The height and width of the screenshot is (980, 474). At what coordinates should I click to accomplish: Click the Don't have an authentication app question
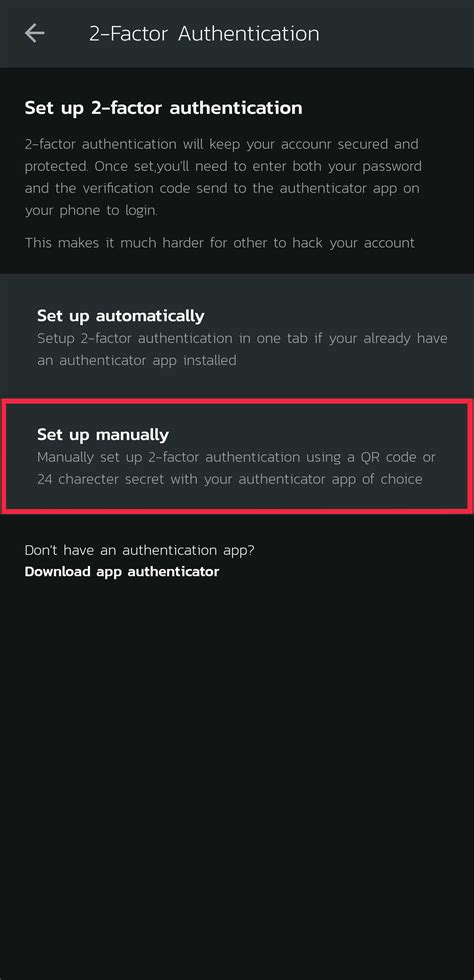click(139, 550)
